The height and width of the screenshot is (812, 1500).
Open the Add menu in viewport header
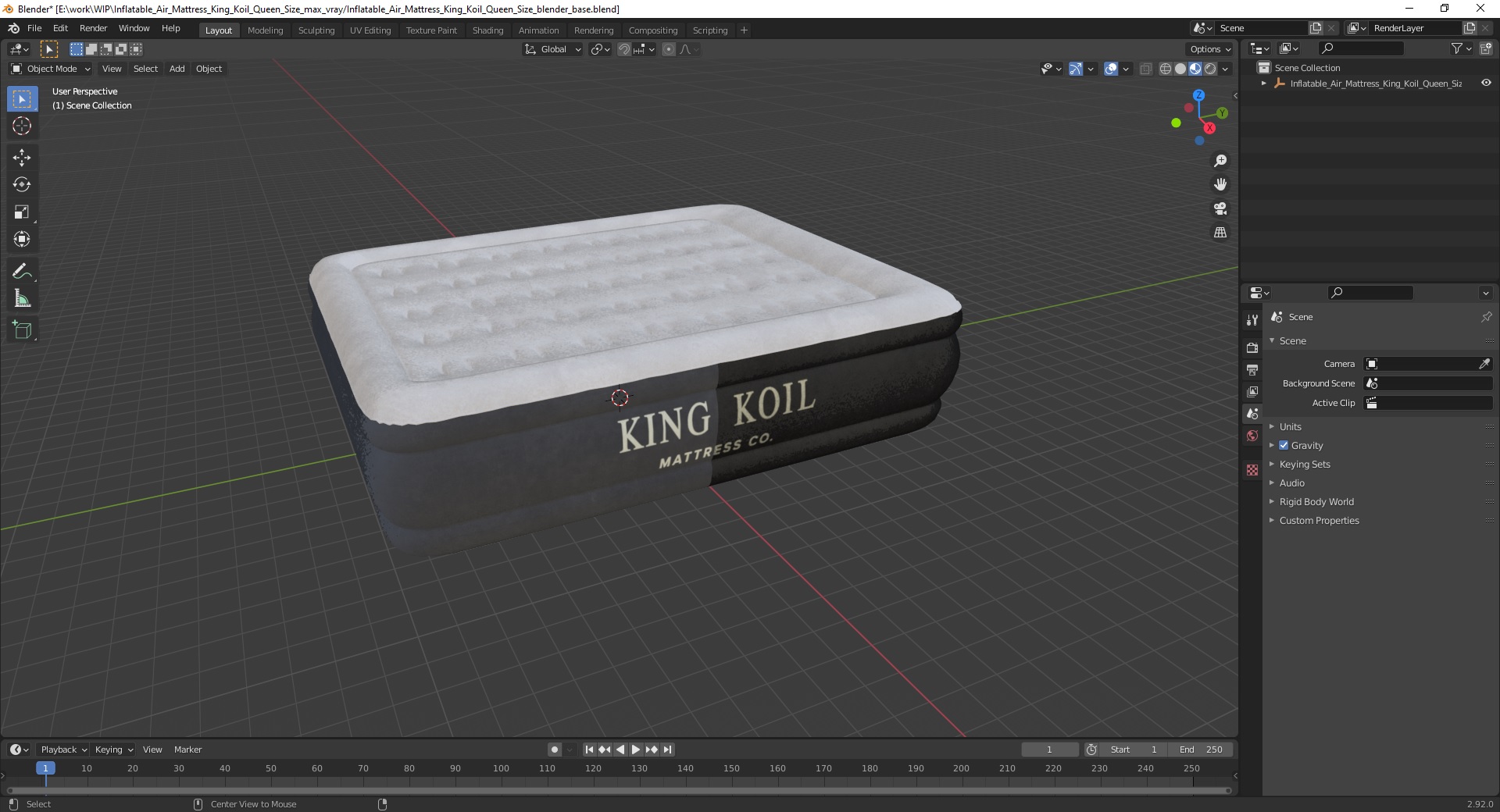[177, 69]
